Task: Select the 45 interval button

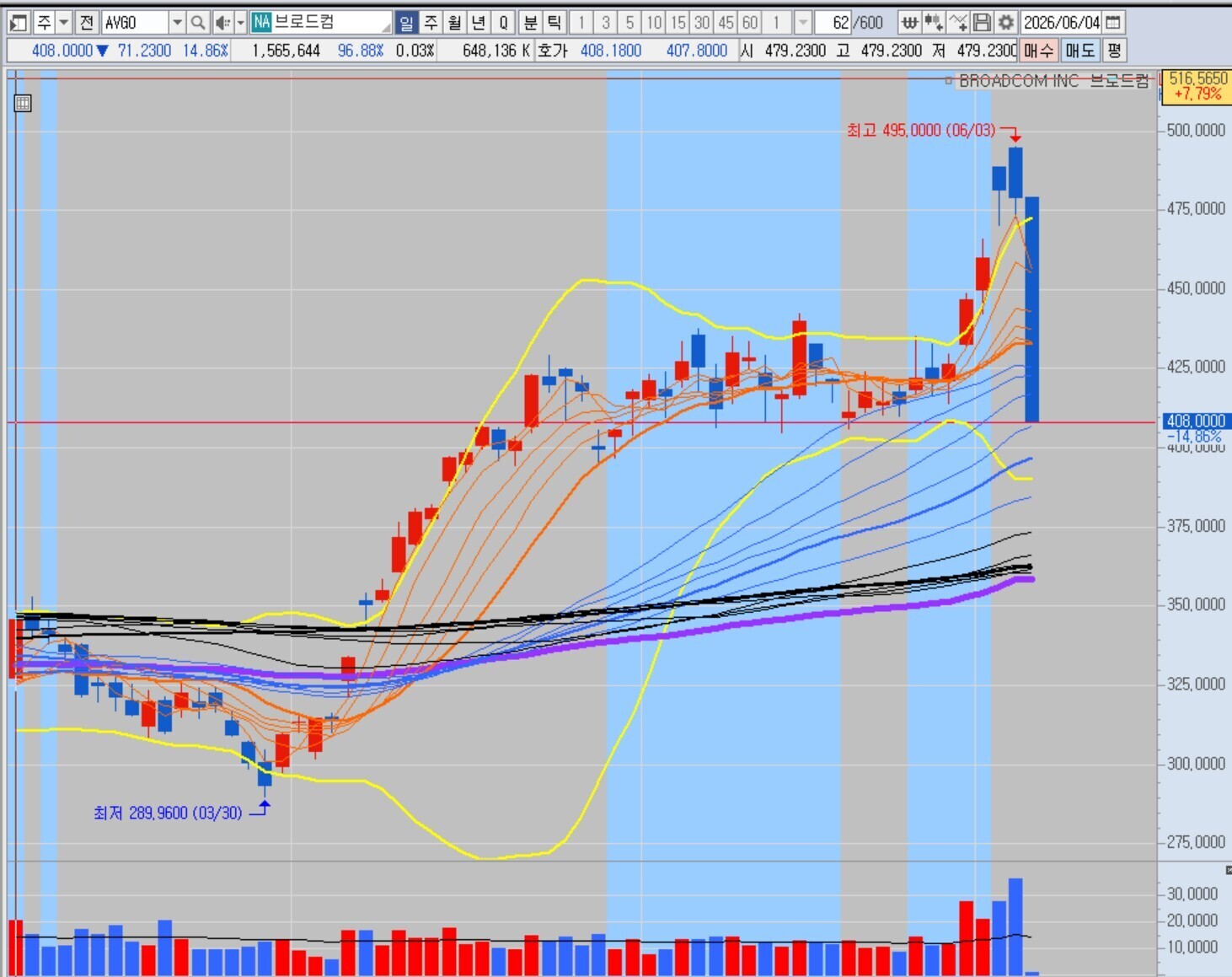Action: tap(726, 23)
